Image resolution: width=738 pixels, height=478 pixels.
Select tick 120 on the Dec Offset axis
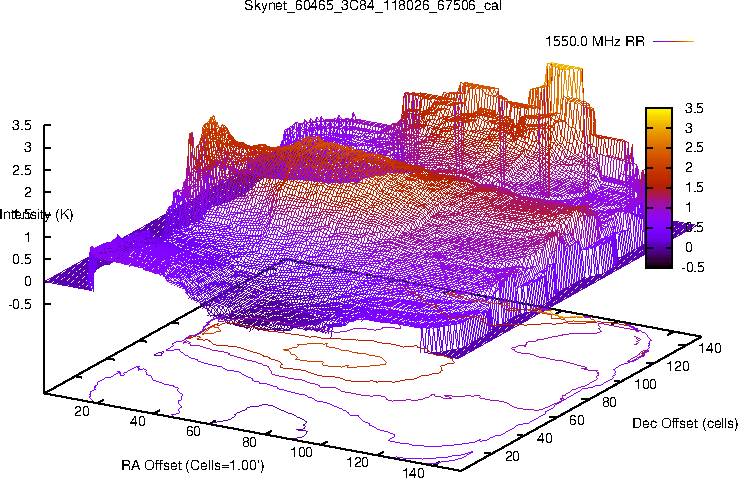click(678, 366)
